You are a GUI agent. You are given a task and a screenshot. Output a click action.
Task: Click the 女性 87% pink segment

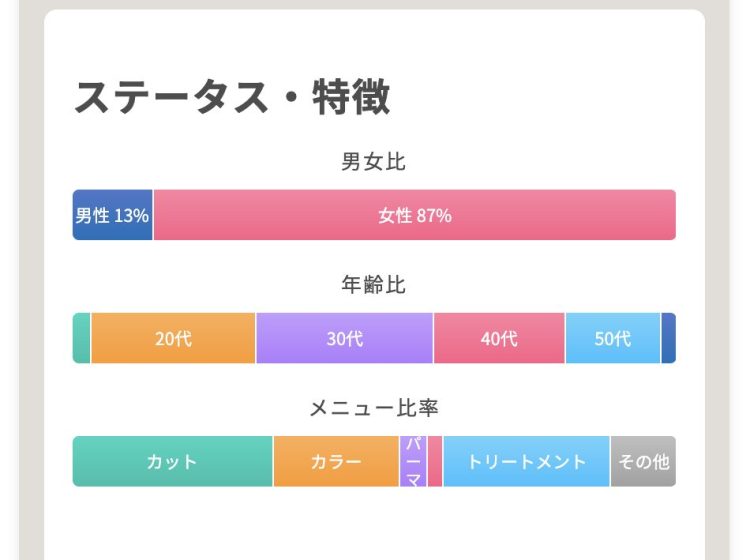pos(415,215)
